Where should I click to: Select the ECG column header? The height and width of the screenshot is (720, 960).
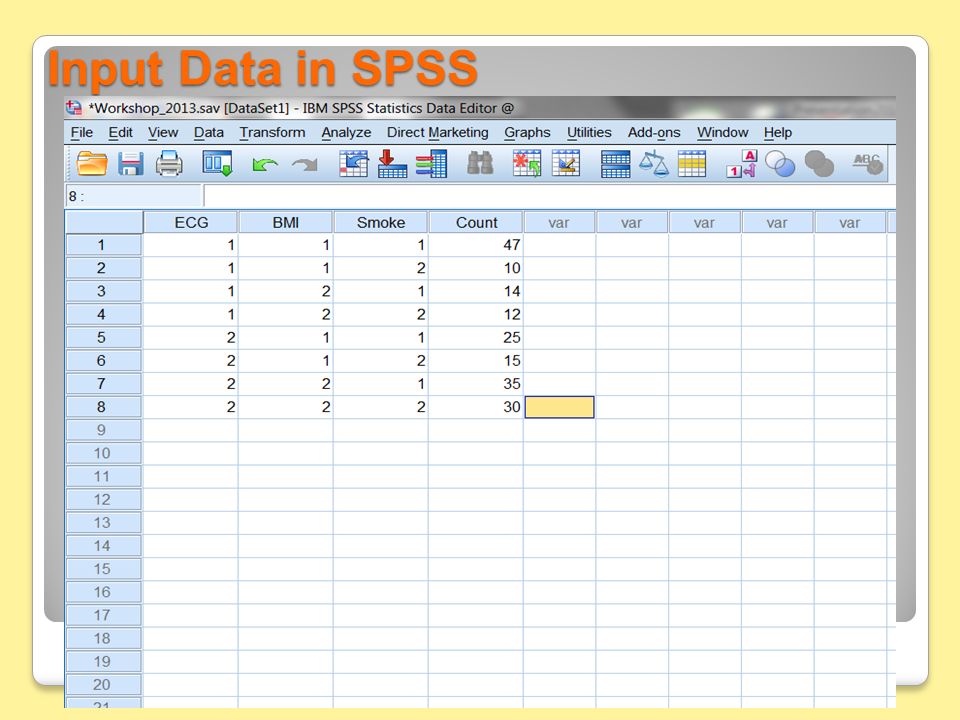tap(191, 222)
